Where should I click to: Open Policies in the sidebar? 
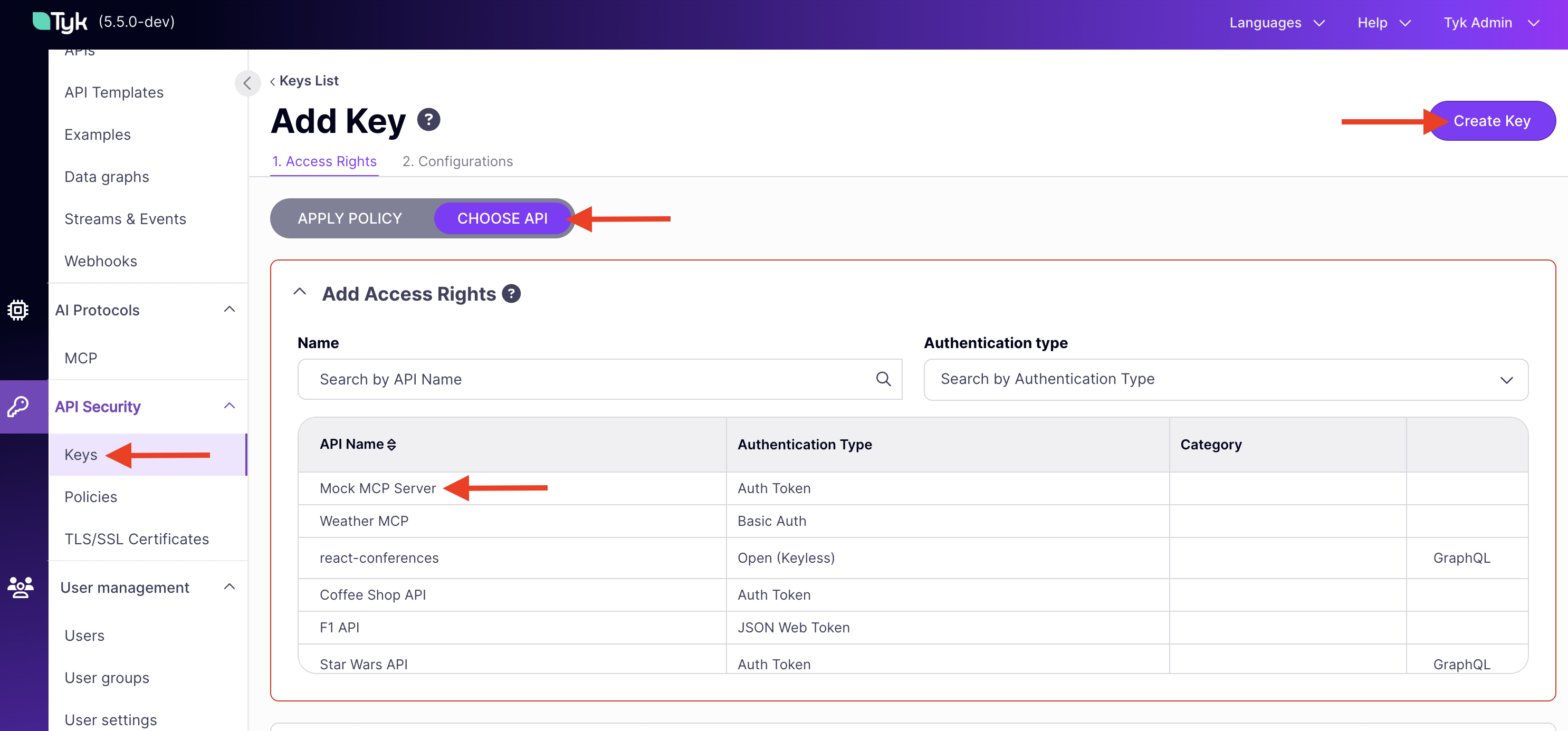pyautogui.click(x=91, y=497)
